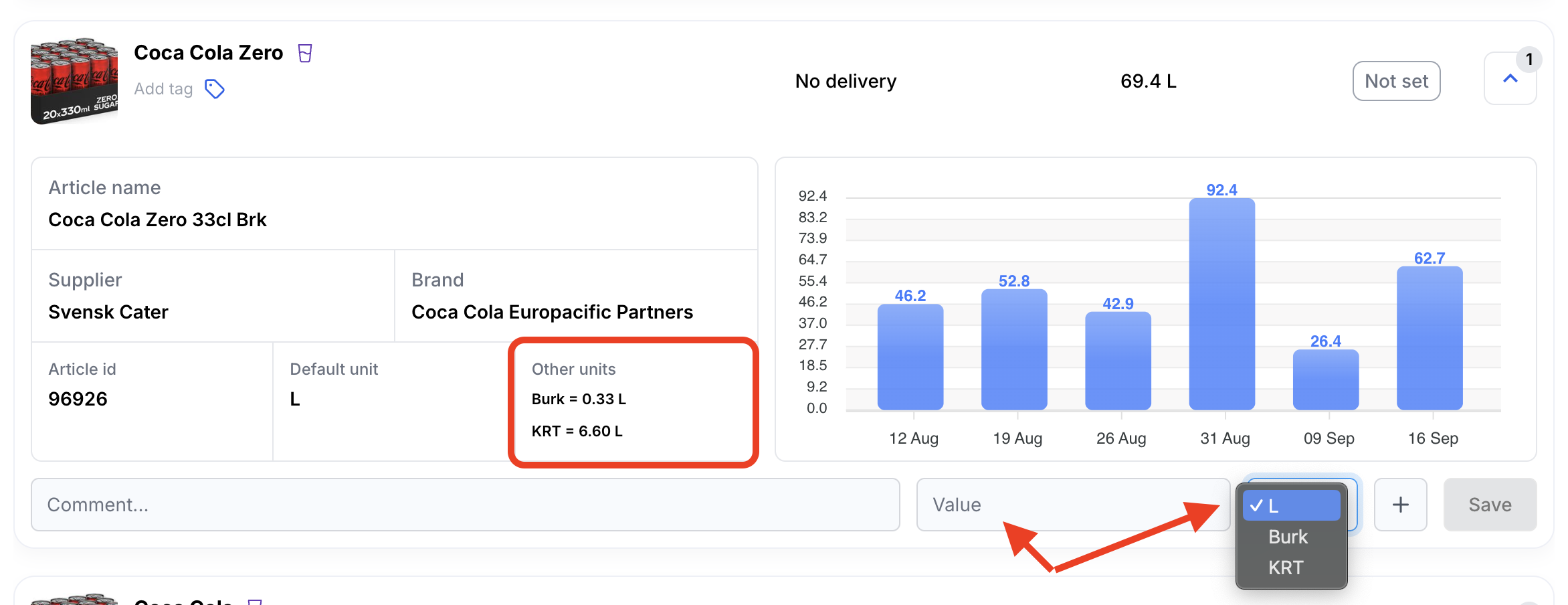This screenshot has width=1568, height=605.
Task: Click the 31 Aug bar showing 92.4
Action: 1221,304
